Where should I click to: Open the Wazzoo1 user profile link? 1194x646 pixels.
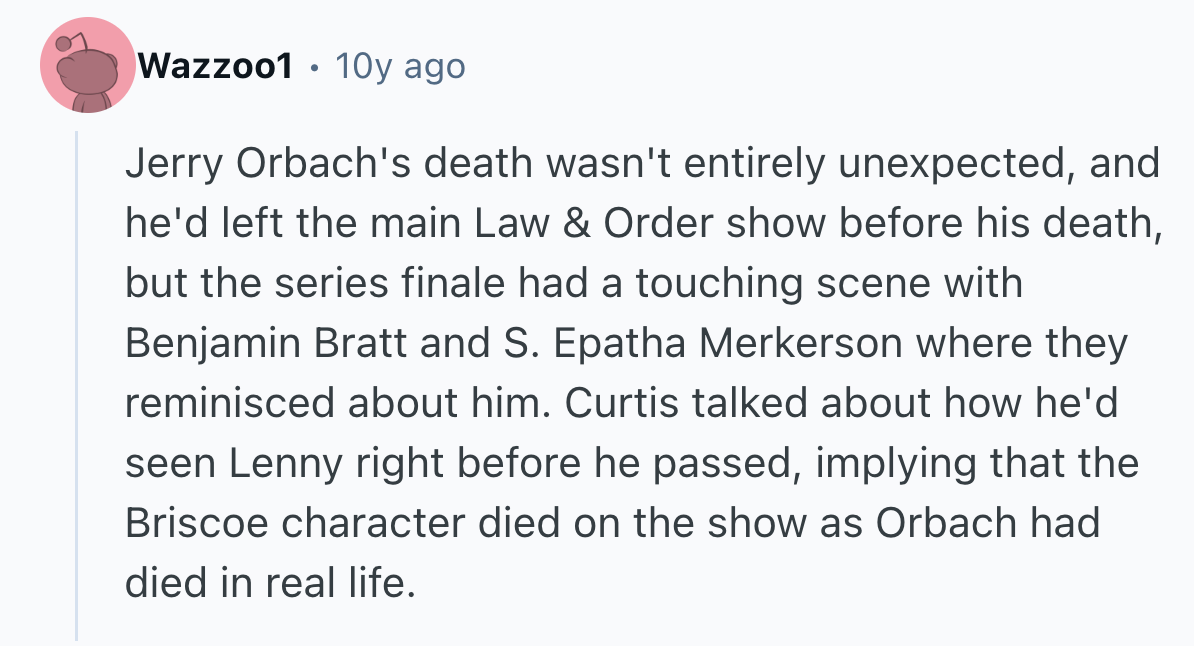click(216, 67)
